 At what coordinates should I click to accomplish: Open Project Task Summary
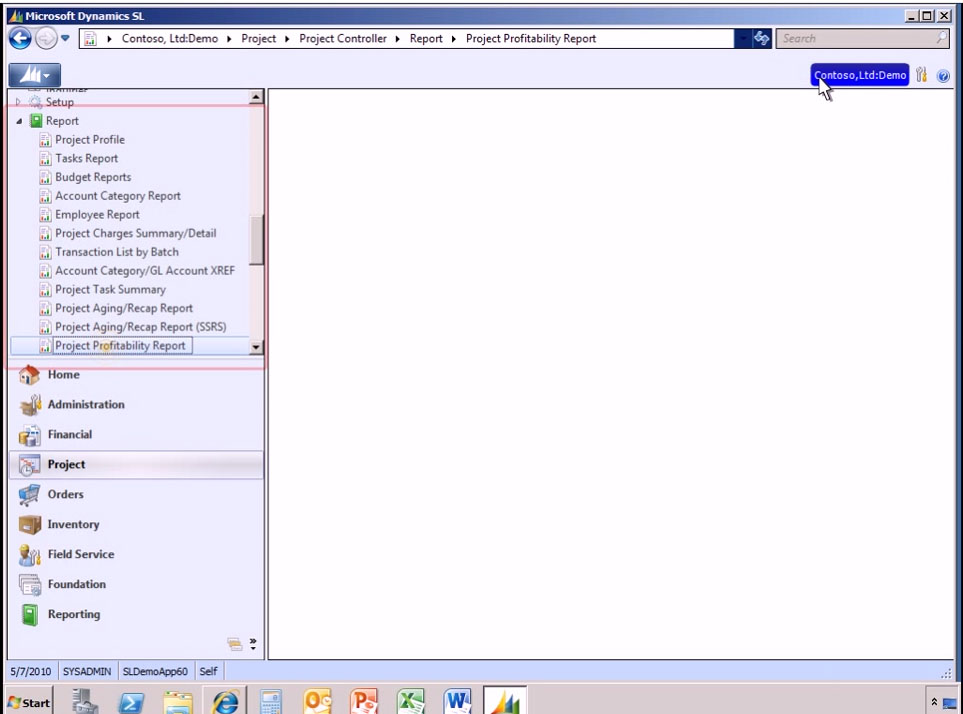pos(111,290)
